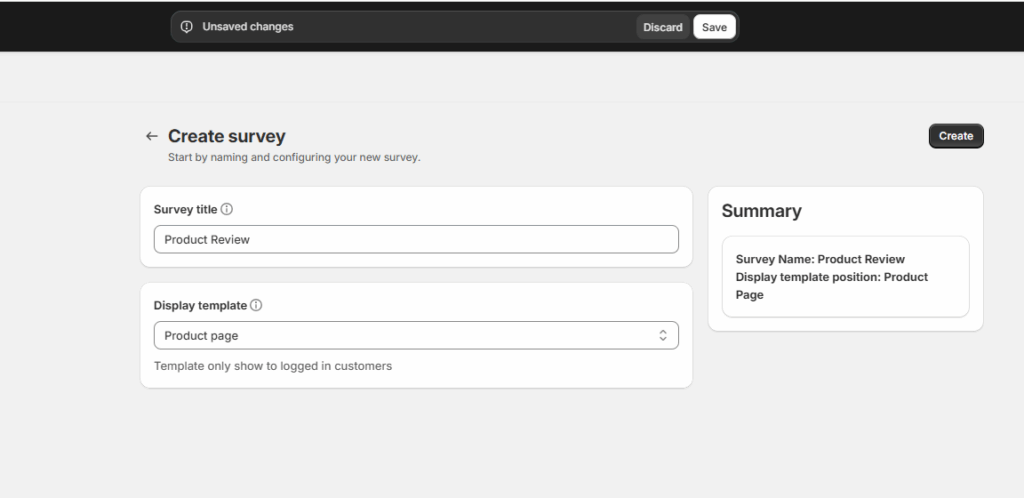Click the white Save button
This screenshot has width=1024, height=498.
point(714,27)
